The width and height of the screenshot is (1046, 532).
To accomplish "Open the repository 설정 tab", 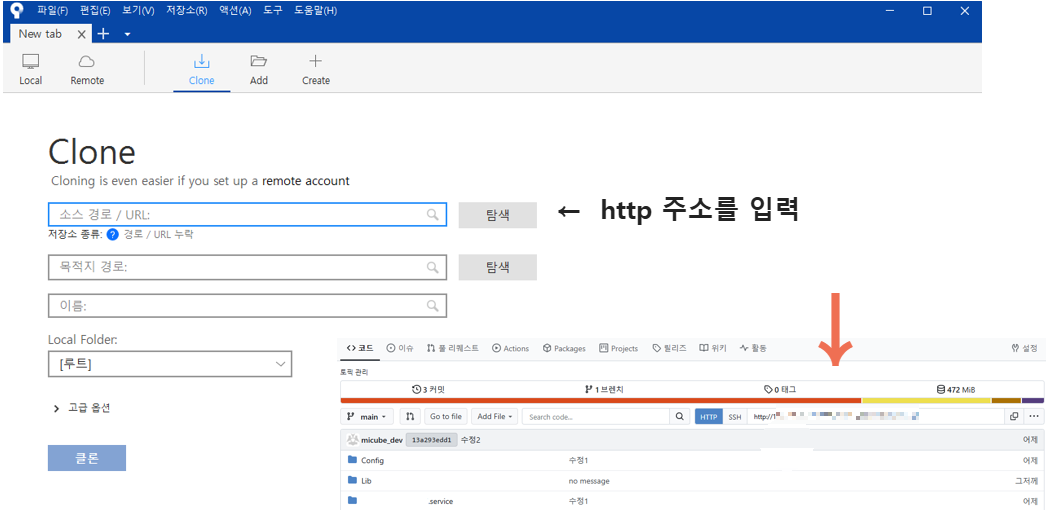I will pos(1025,348).
